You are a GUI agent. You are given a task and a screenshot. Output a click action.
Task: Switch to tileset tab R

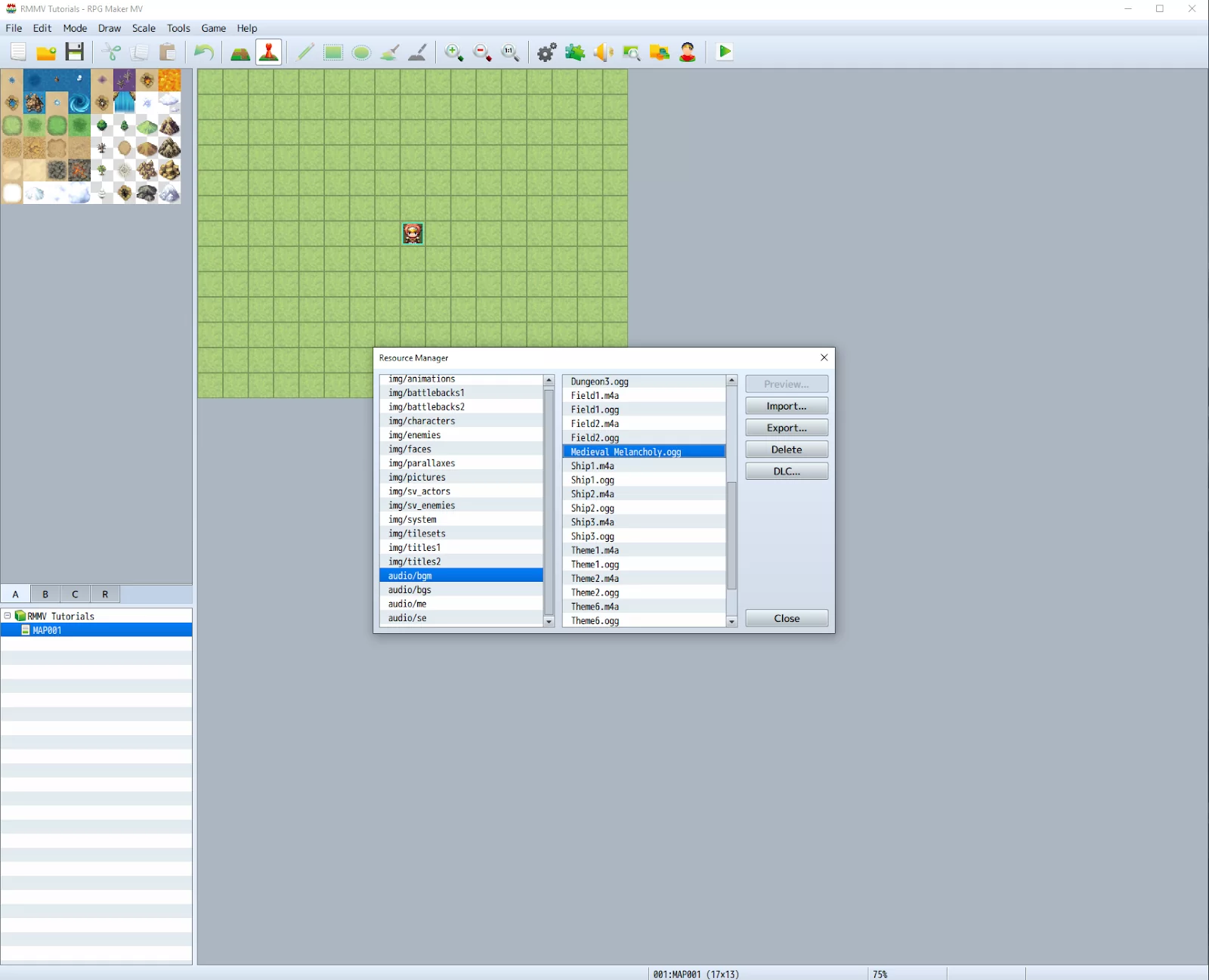(105, 594)
